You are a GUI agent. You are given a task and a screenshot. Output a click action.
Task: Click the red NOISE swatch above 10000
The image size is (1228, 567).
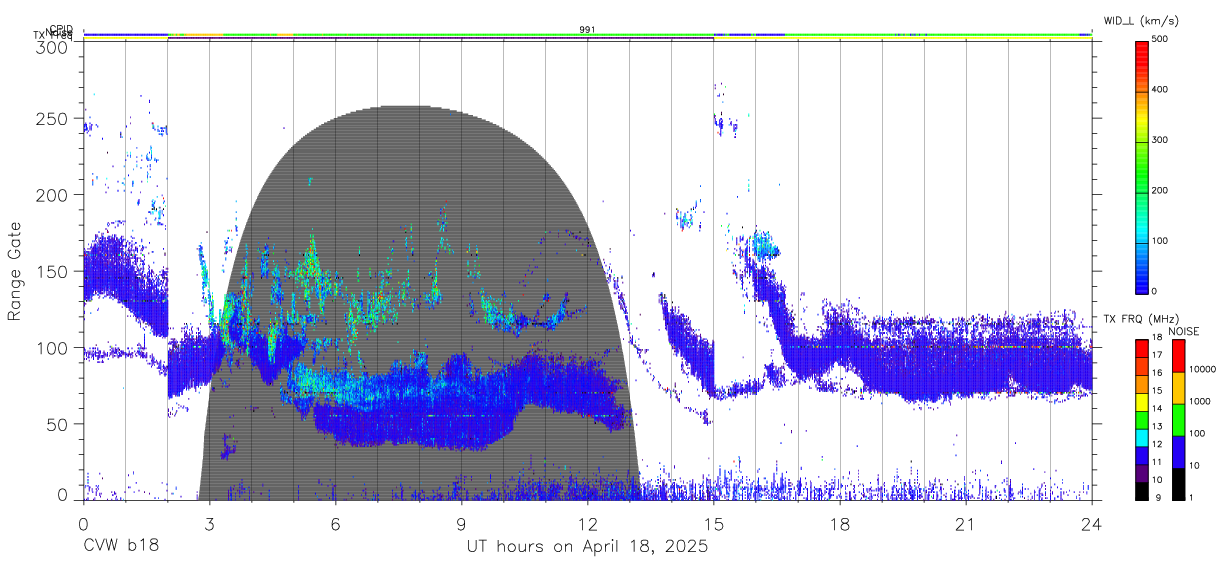(x=1177, y=355)
